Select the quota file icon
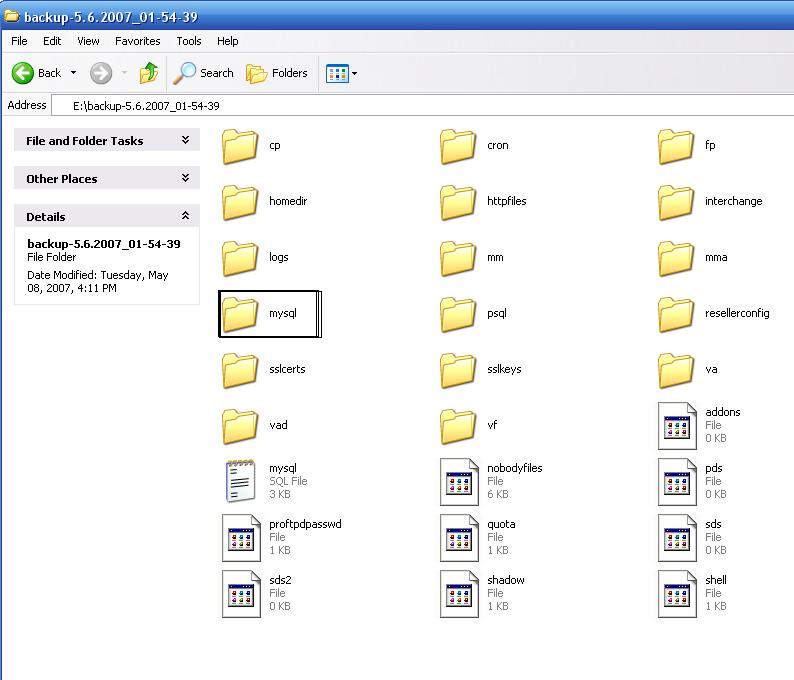Screen dimensions: 794x680 pyautogui.click(x=459, y=538)
